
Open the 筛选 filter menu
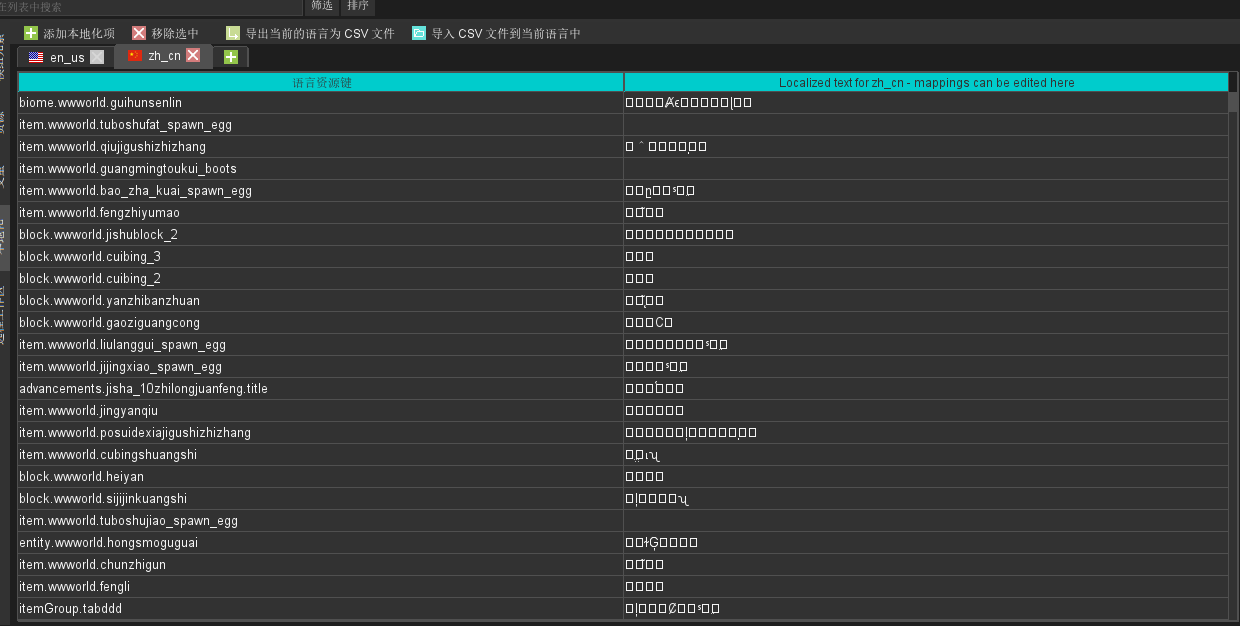pos(321,5)
